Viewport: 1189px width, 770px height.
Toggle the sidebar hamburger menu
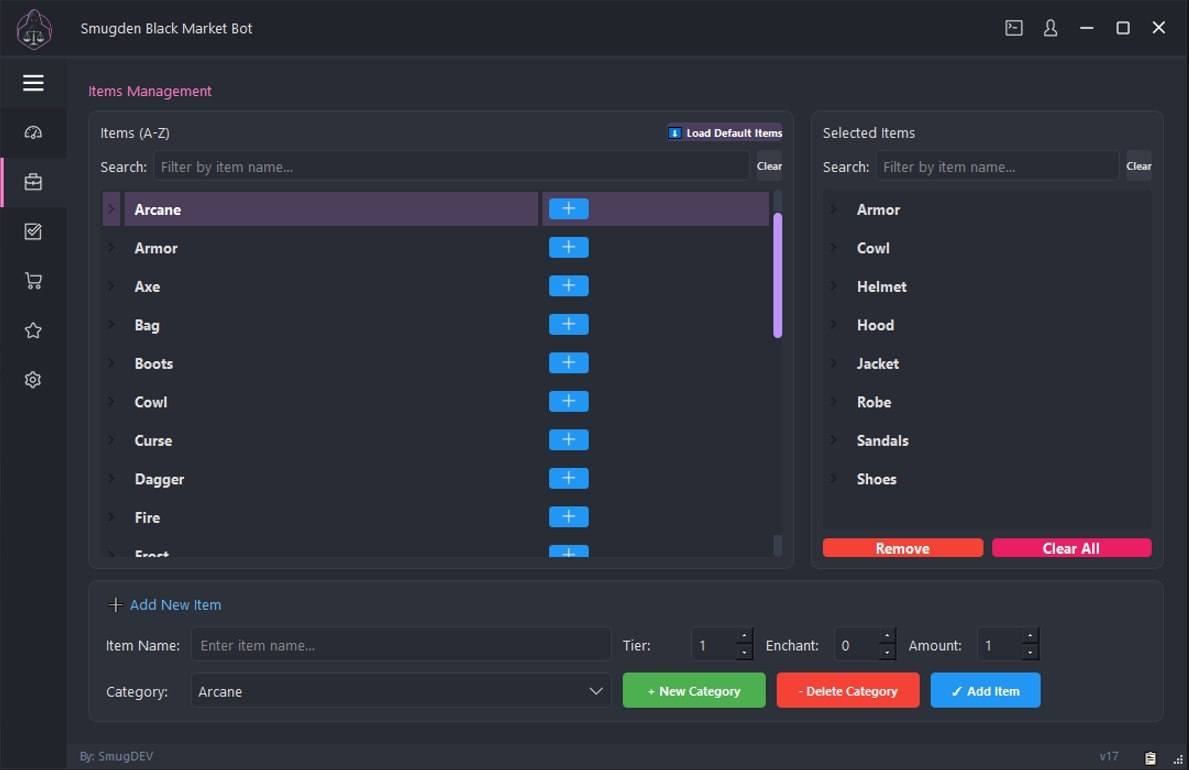(x=33, y=83)
